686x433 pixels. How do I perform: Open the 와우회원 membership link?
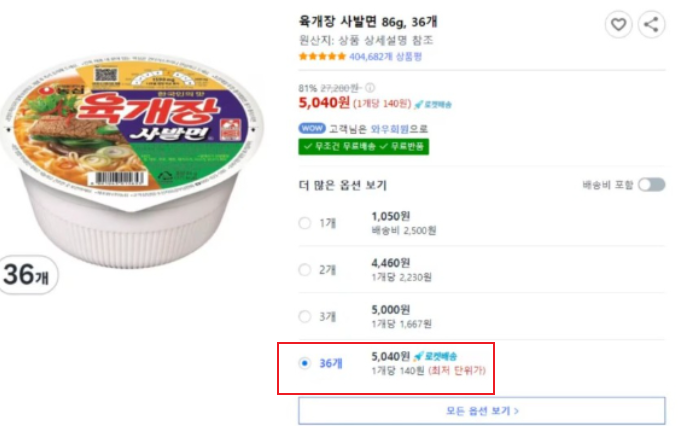pos(388,128)
